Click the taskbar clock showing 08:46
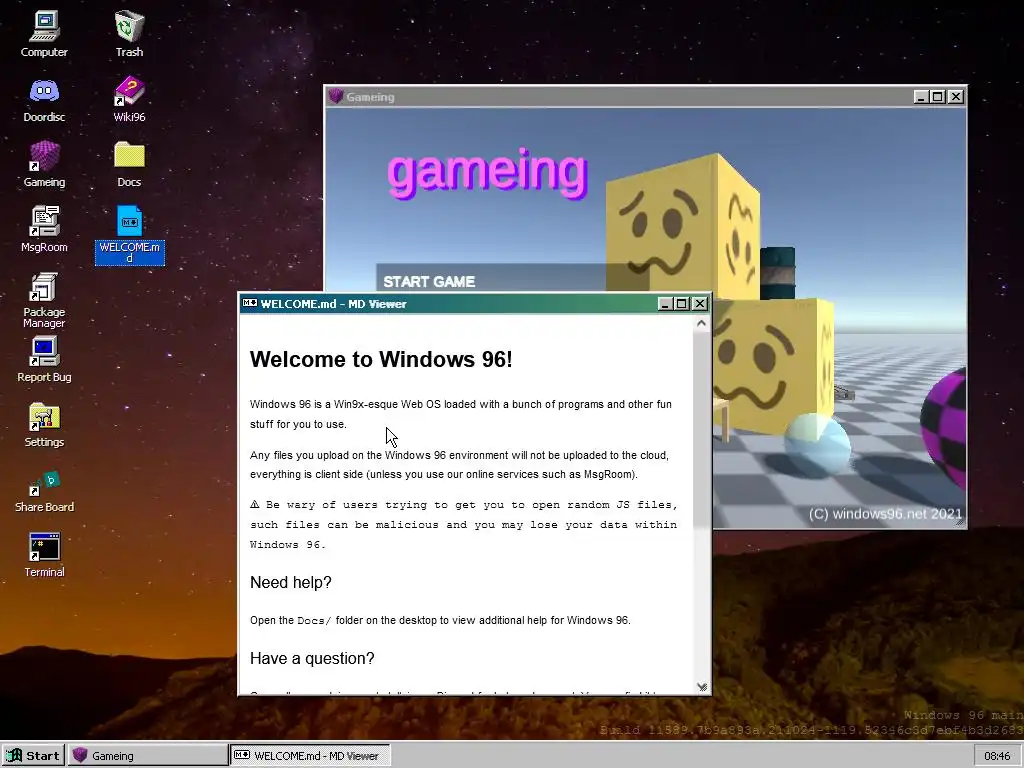 (997, 756)
